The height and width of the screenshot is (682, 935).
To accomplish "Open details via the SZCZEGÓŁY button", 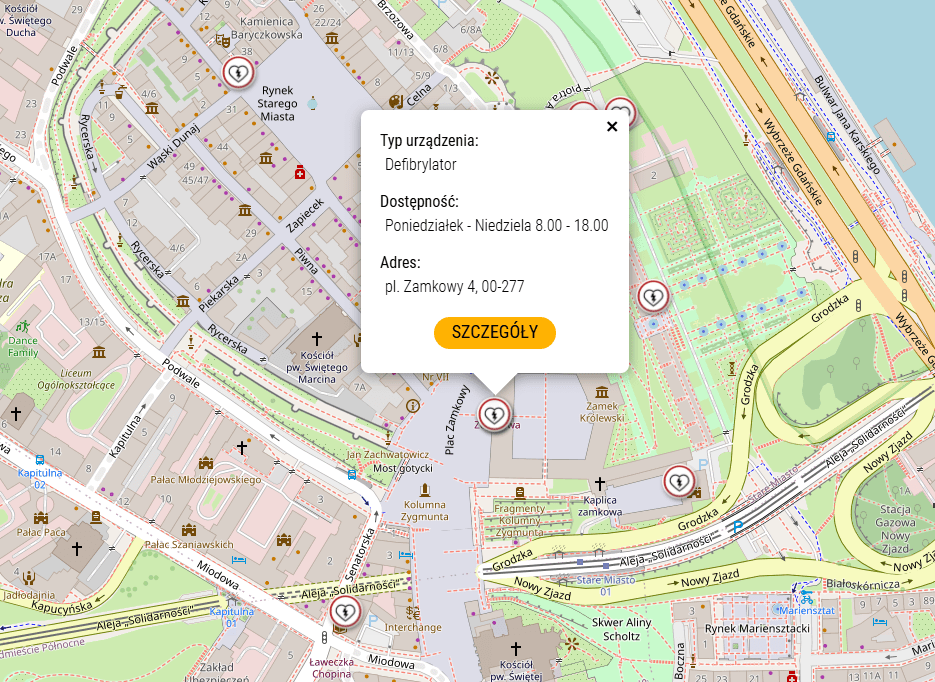I will point(494,333).
